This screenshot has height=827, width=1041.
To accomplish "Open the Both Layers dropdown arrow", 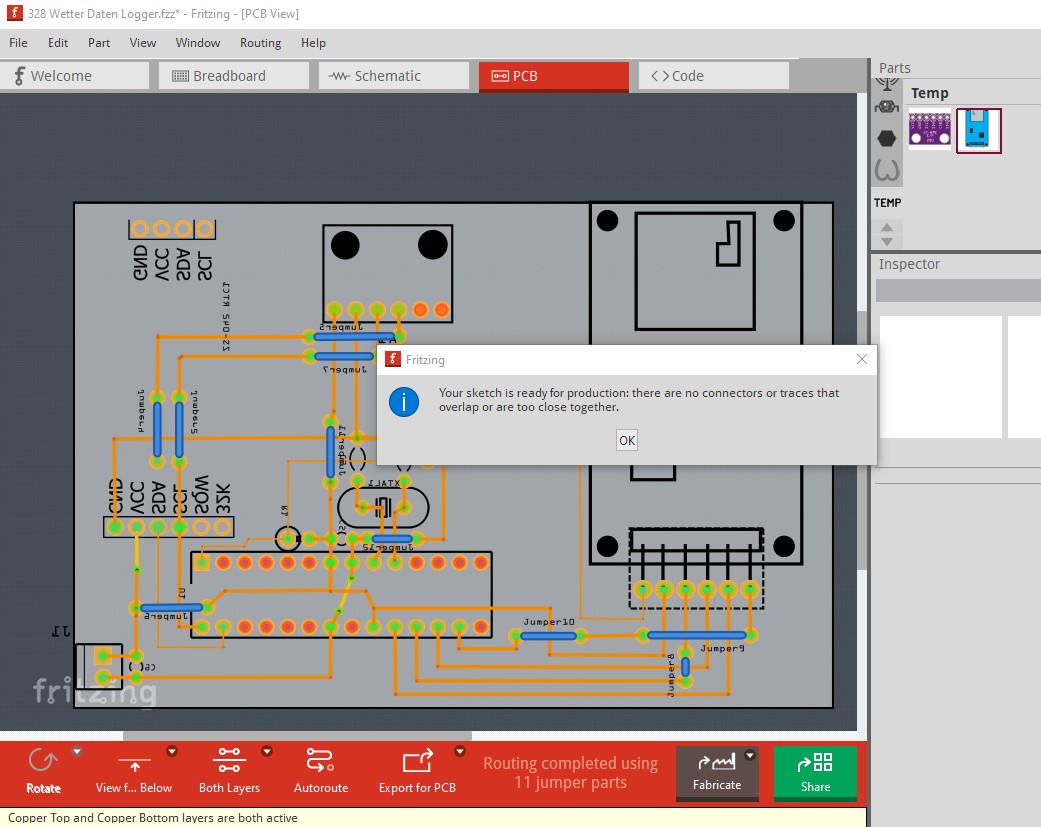I will point(267,751).
